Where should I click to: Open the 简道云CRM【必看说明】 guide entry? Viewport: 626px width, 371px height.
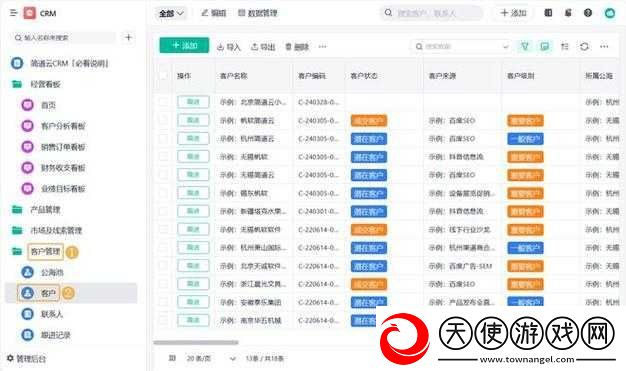click(x=60, y=63)
